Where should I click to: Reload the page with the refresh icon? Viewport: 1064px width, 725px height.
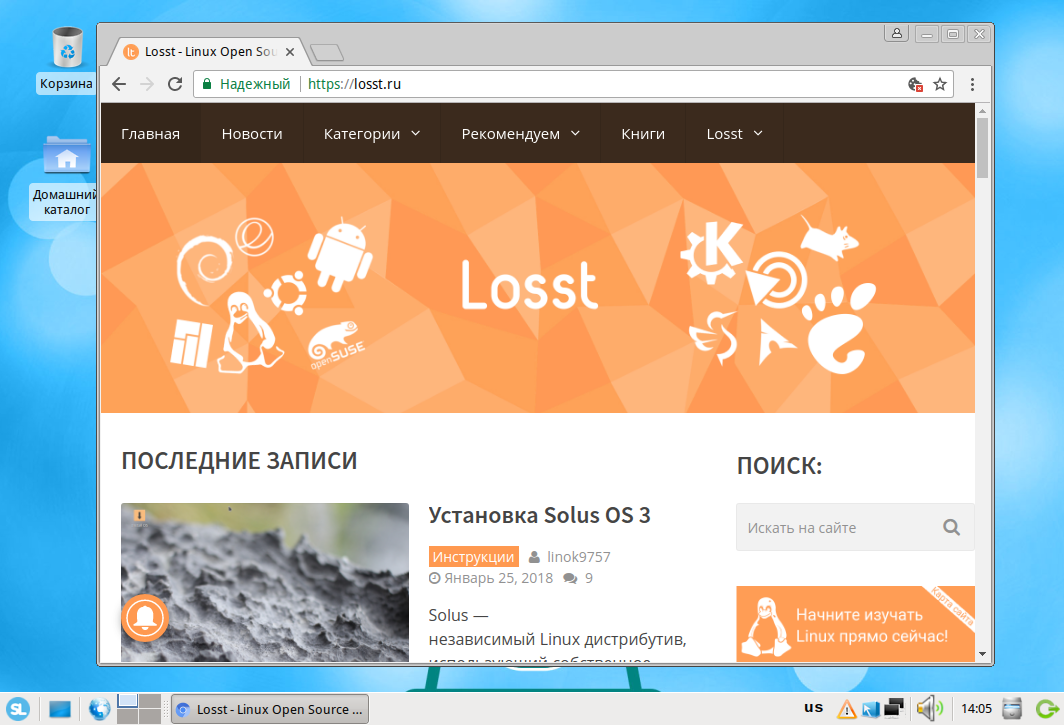coord(175,84)
